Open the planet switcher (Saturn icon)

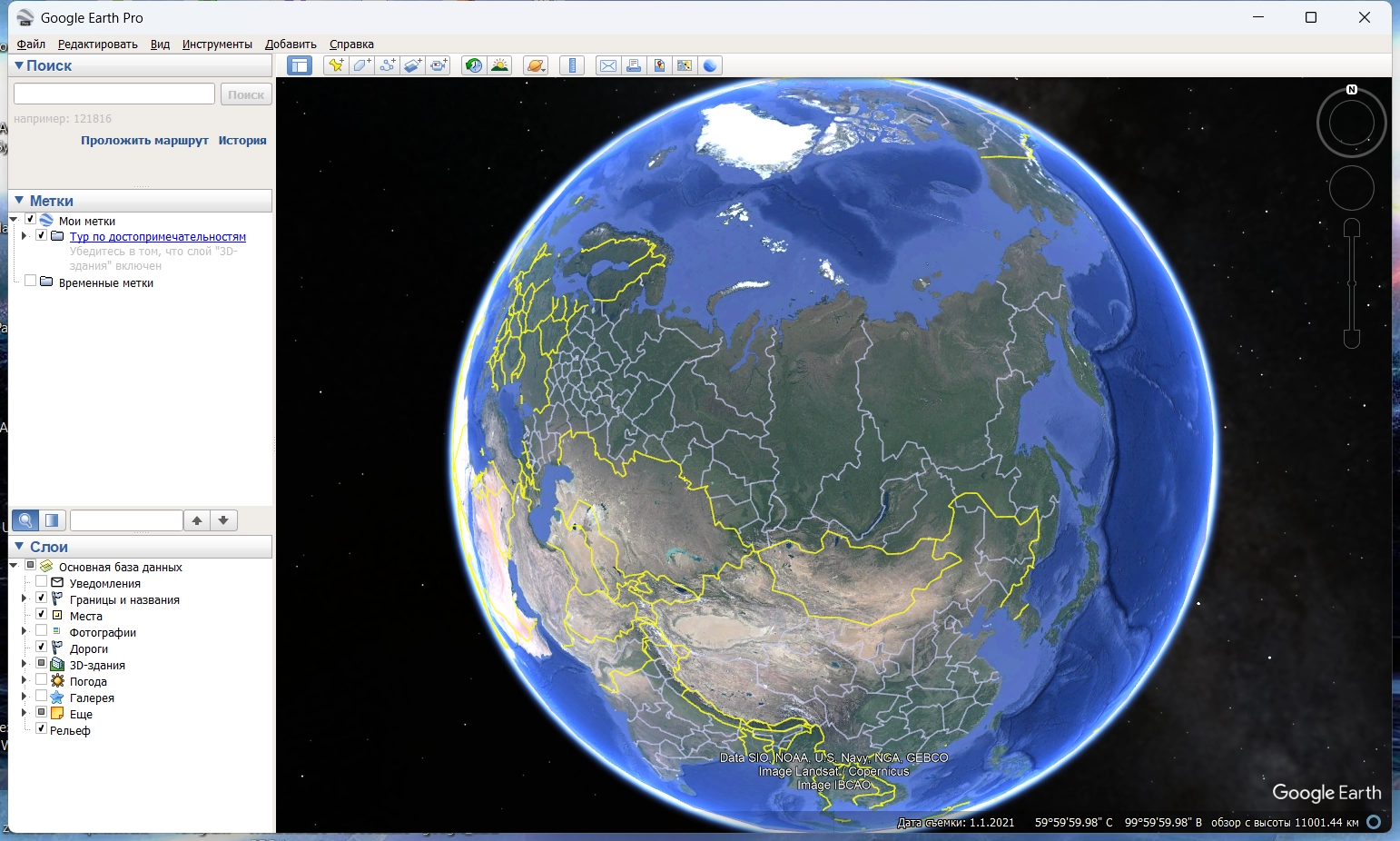[x=536, y=65]
